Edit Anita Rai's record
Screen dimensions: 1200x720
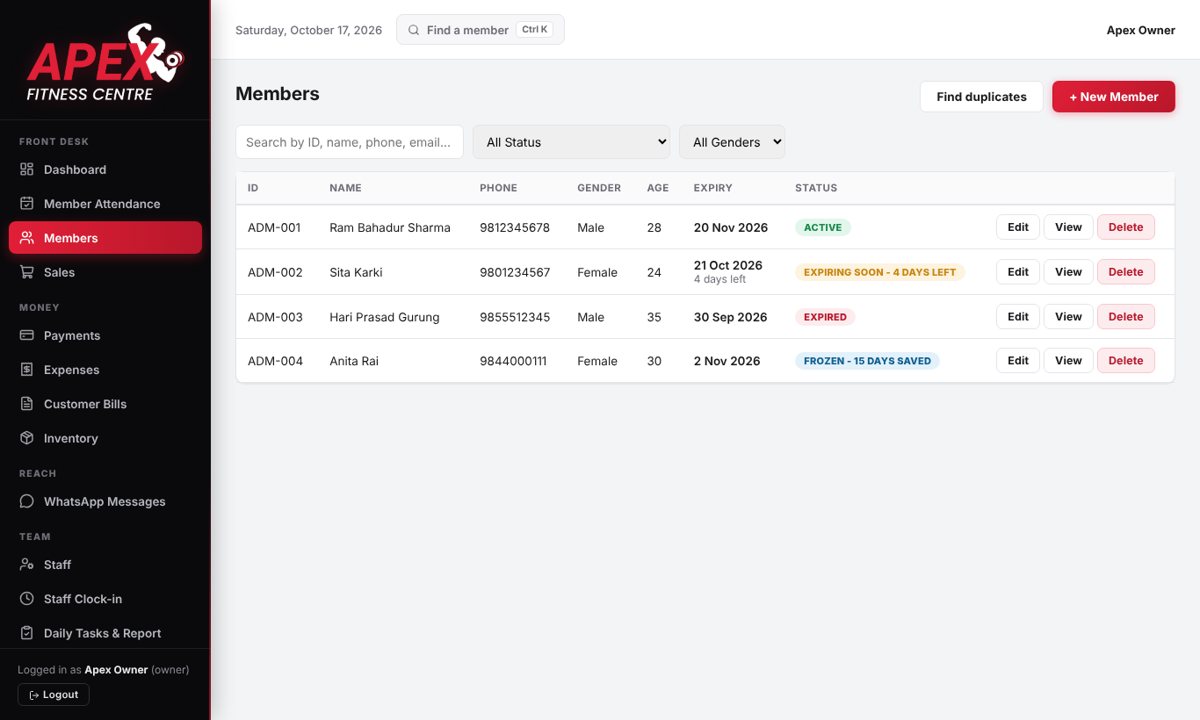(x=1018, y=361)
